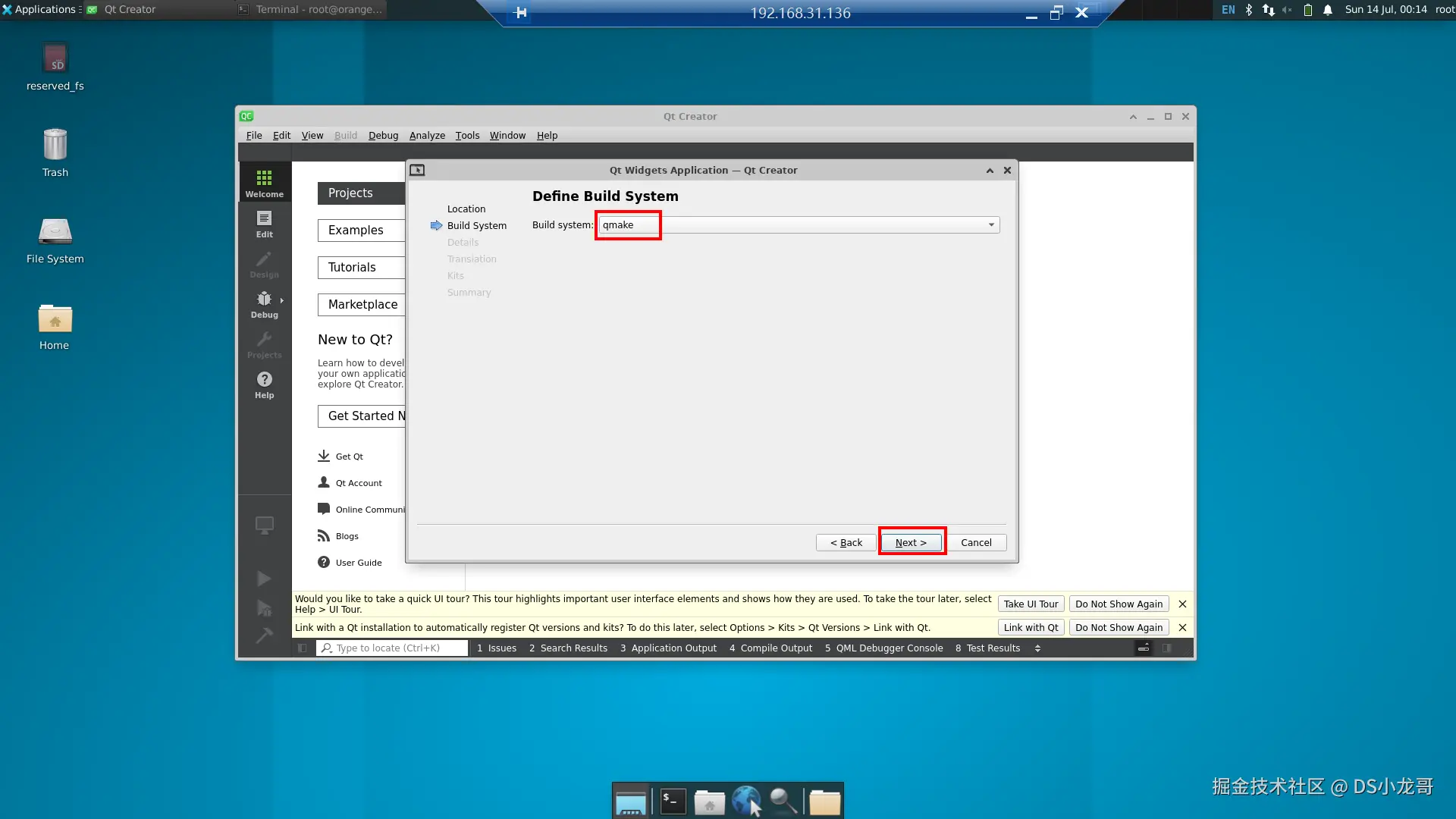This screenshot has height=819, width=1456.
Task: Expand the Build system qmake dropdown
Action: pos(990,225)
